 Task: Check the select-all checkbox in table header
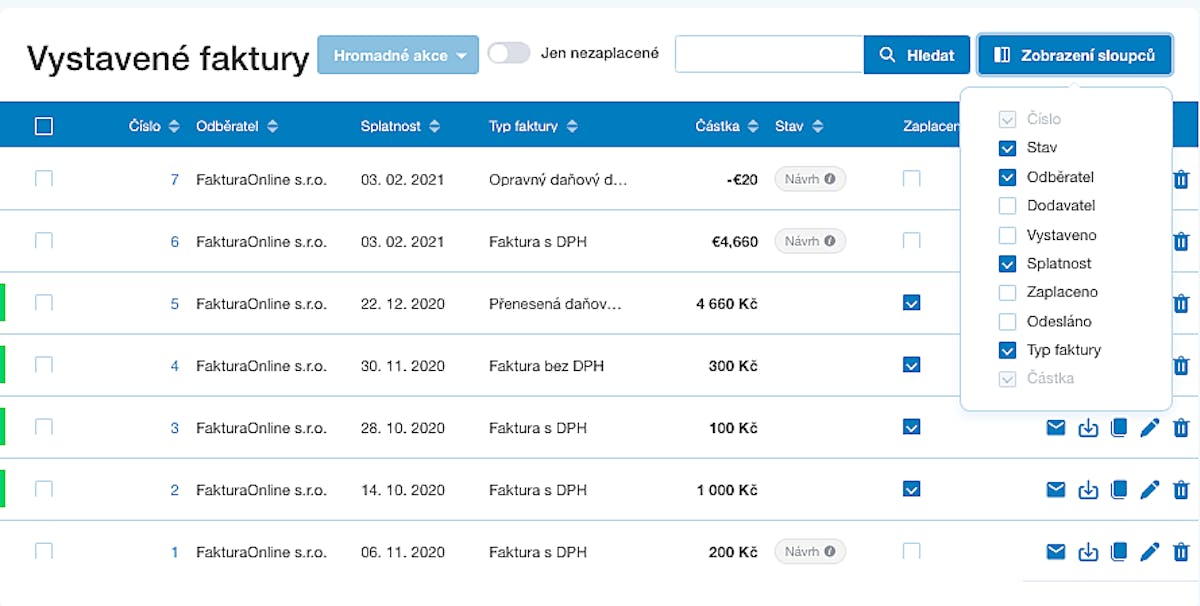44,126
